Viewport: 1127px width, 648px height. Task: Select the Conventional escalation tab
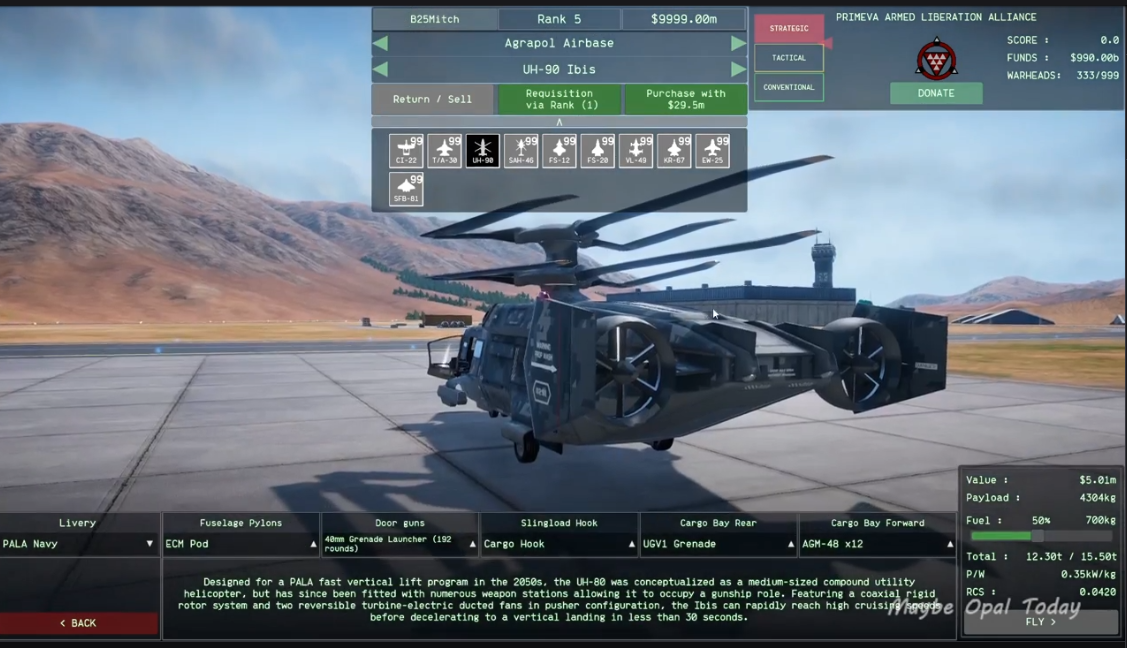click(x=789, y=87)
